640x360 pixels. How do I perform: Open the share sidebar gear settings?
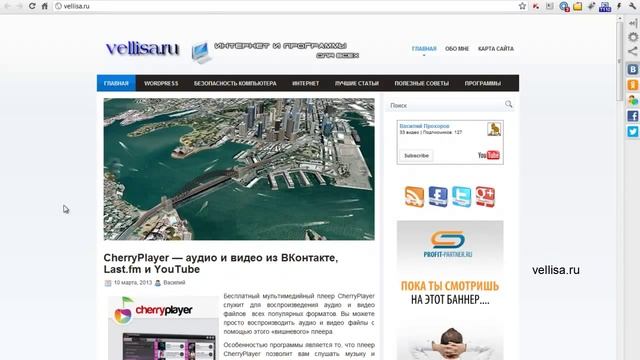coord(633,37)
